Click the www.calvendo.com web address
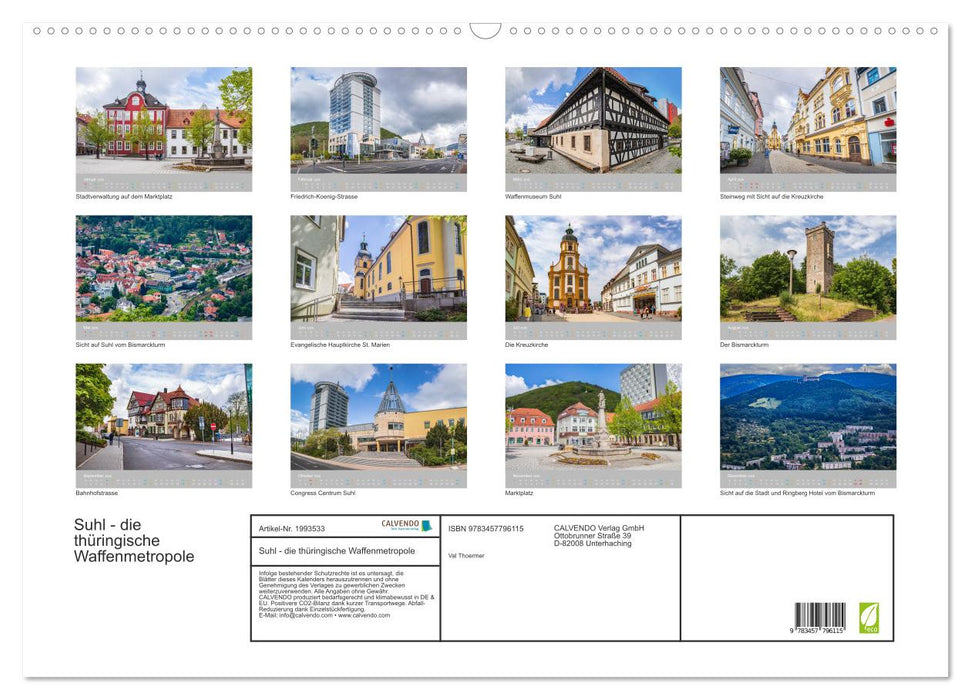 point(362,617)
